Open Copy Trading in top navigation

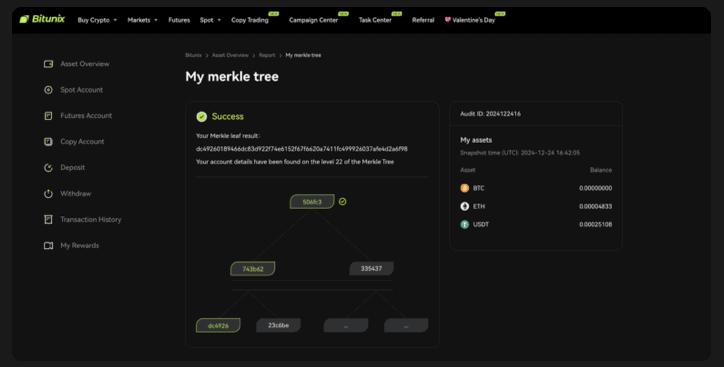click(x=250, y=20)
